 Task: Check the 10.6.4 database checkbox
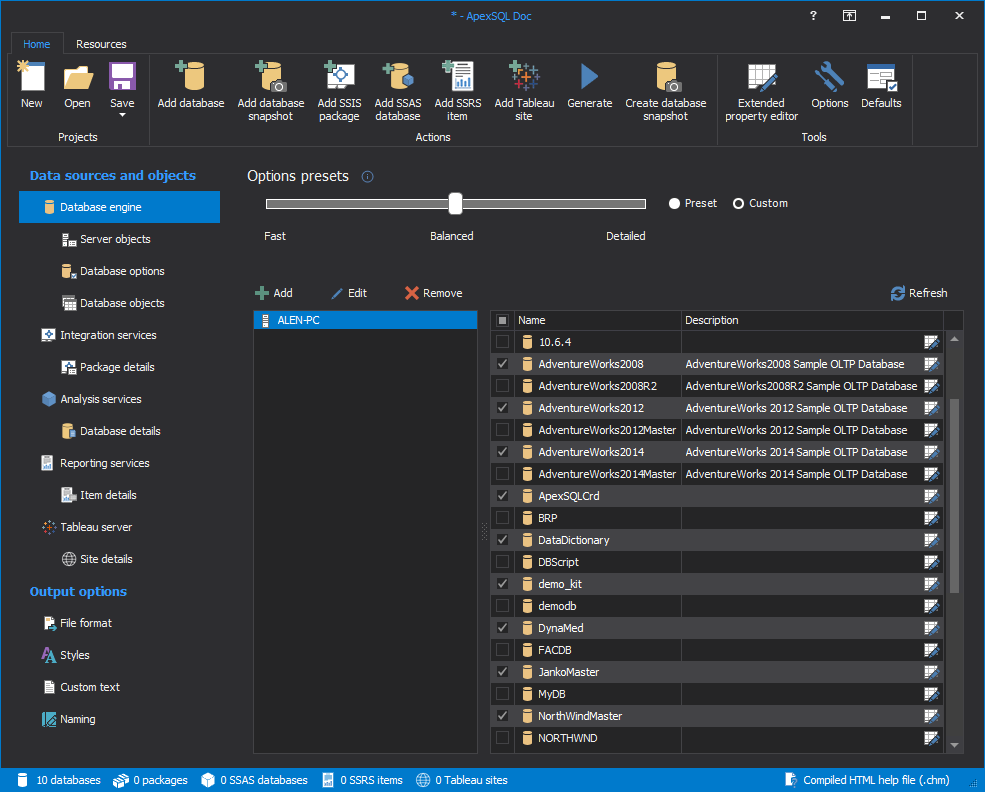(x=503, y=342)
